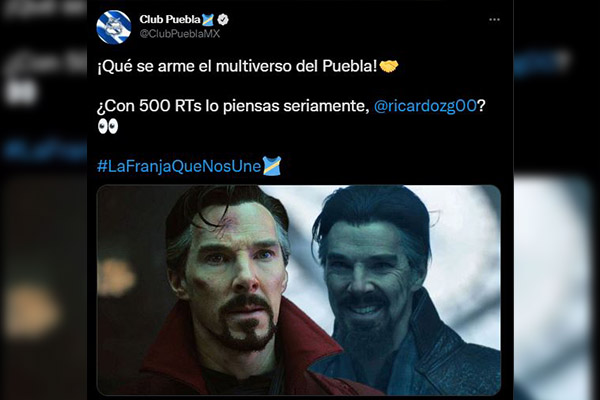
Task: Open the Club Puebla profile avatar
Action: pos(114,27)
